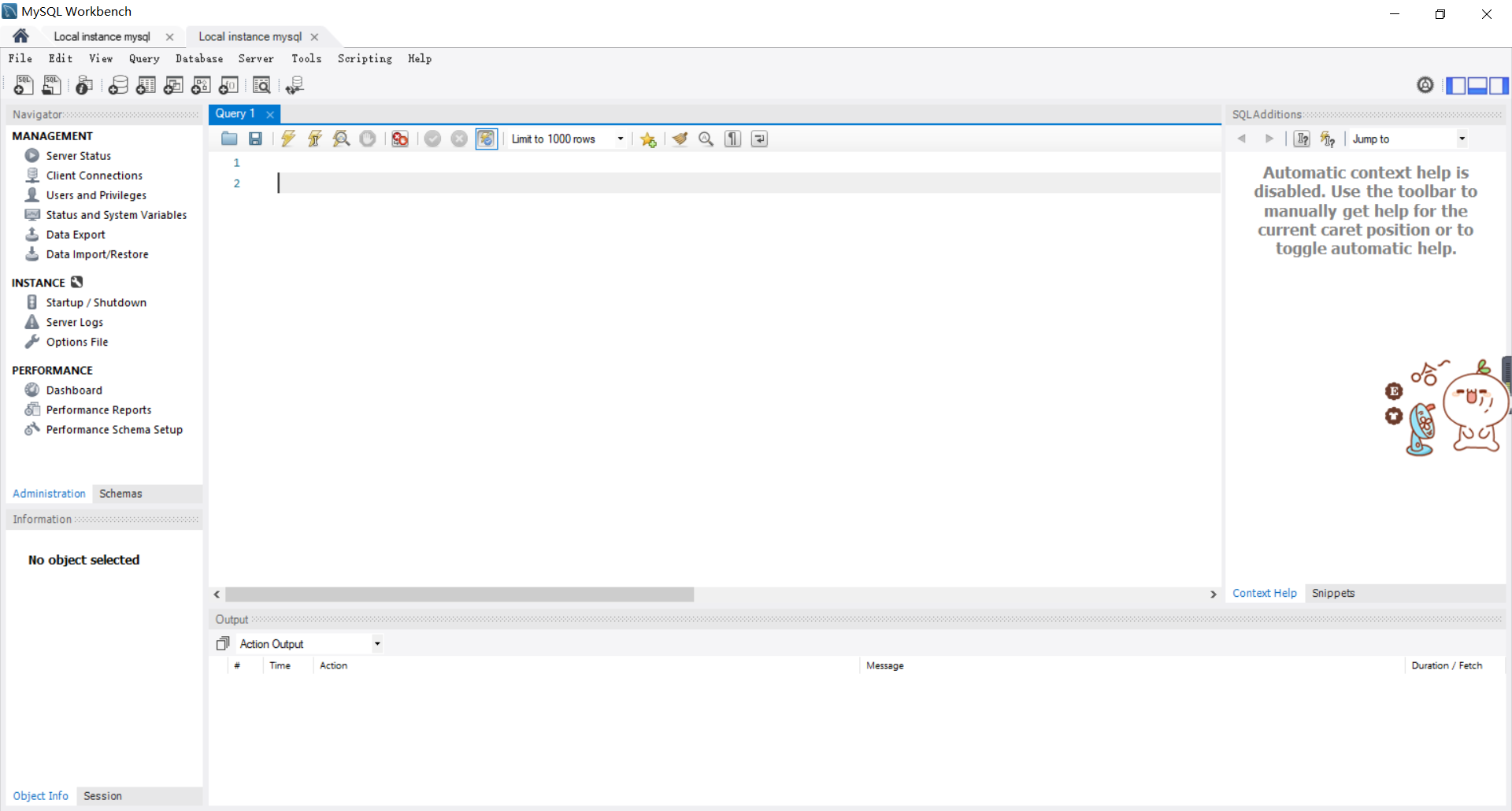Close the second Local instance mysql tab
The height and width of the screenshot is (811, 1512).
tap(314, 37)
